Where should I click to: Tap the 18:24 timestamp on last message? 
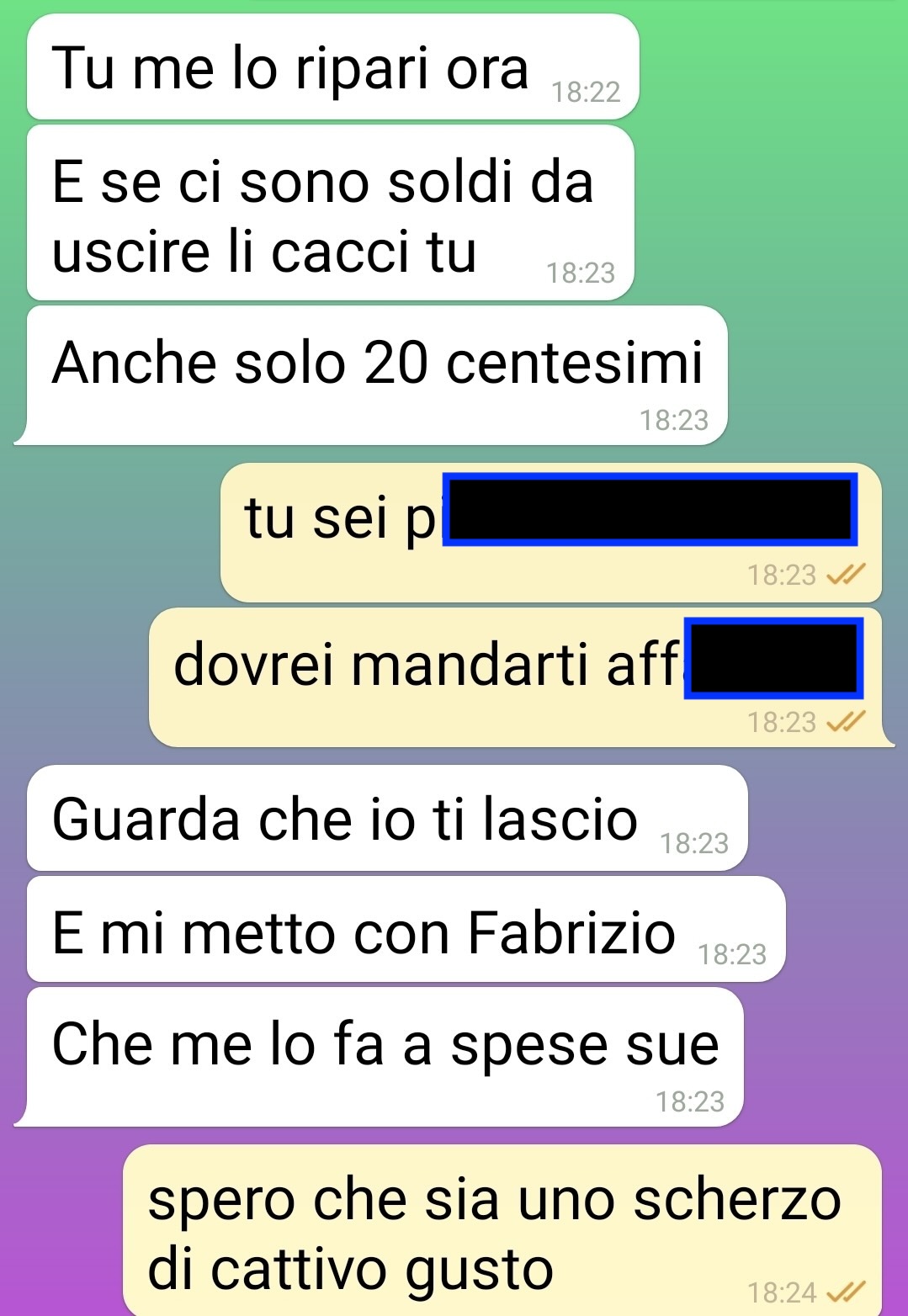[x=783, y=1292]
